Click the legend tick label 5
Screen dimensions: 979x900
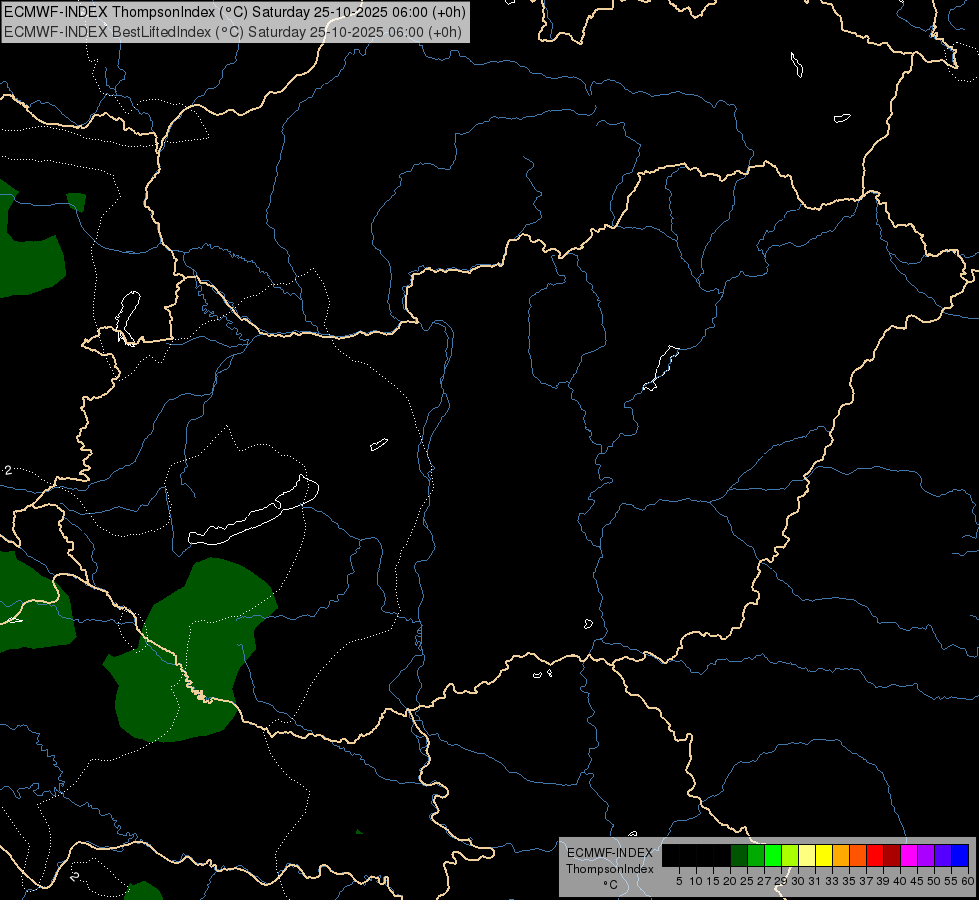click(x=679, y=881)
